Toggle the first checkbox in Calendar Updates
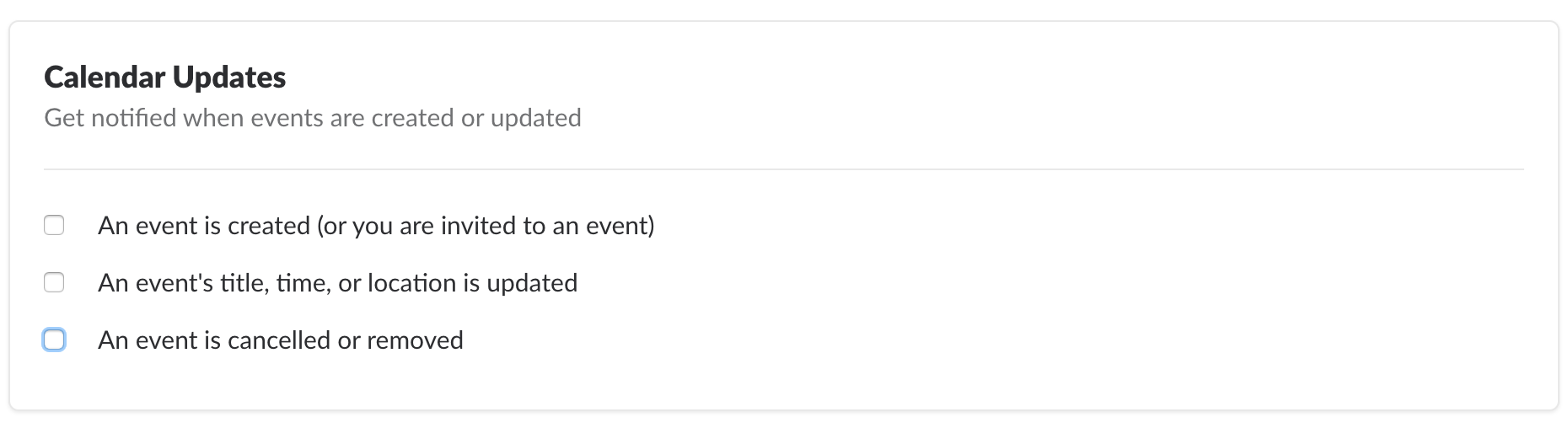The width and height of the screenshot is (1568, 428). (54, 225)
